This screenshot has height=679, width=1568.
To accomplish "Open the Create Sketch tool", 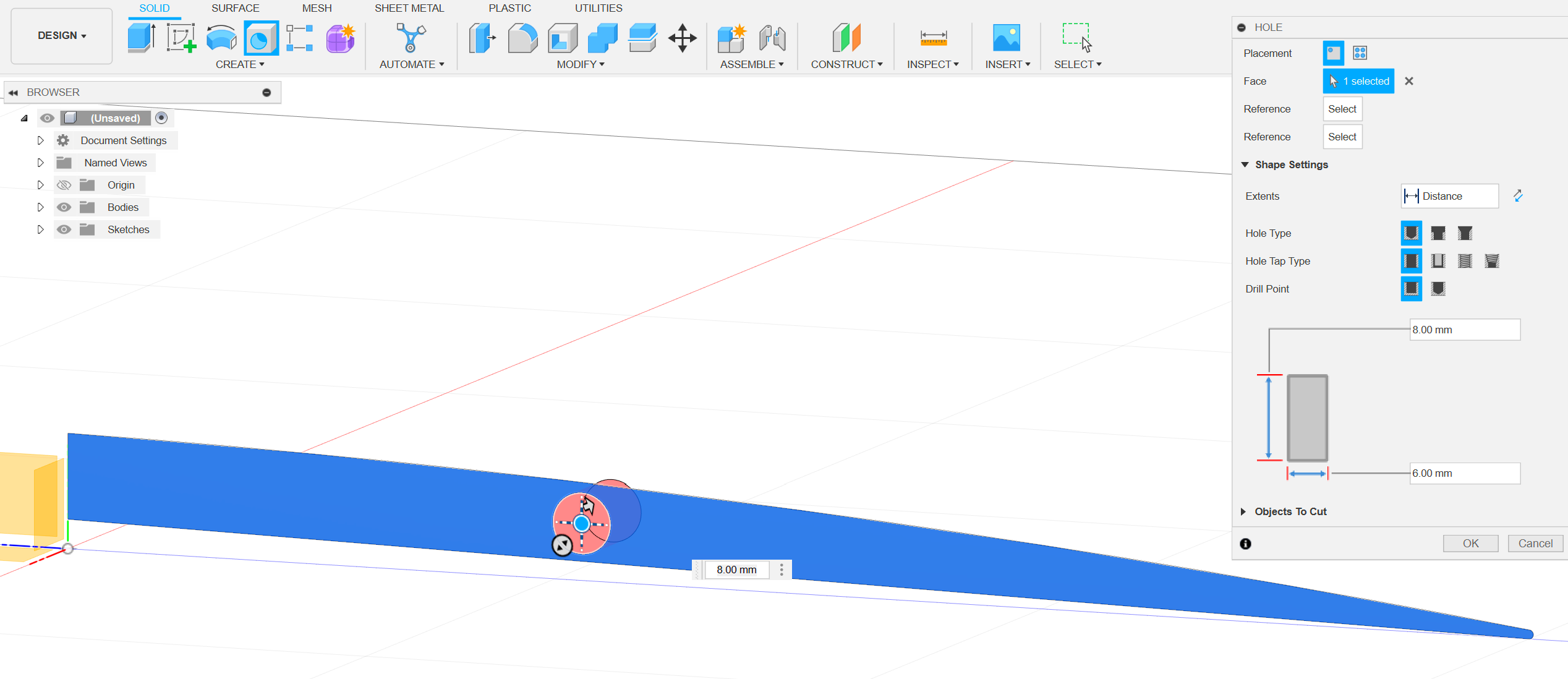I will click(x=181, y=37).
